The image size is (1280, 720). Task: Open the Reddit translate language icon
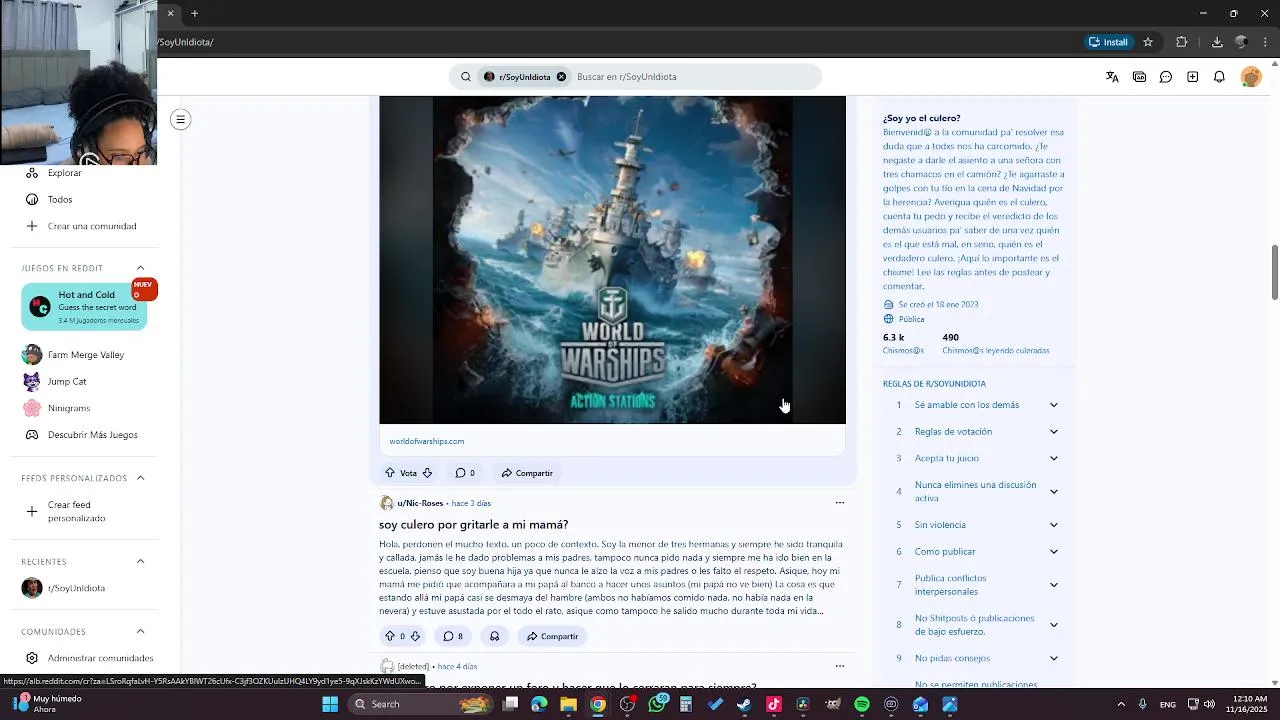click(1112, 77)
